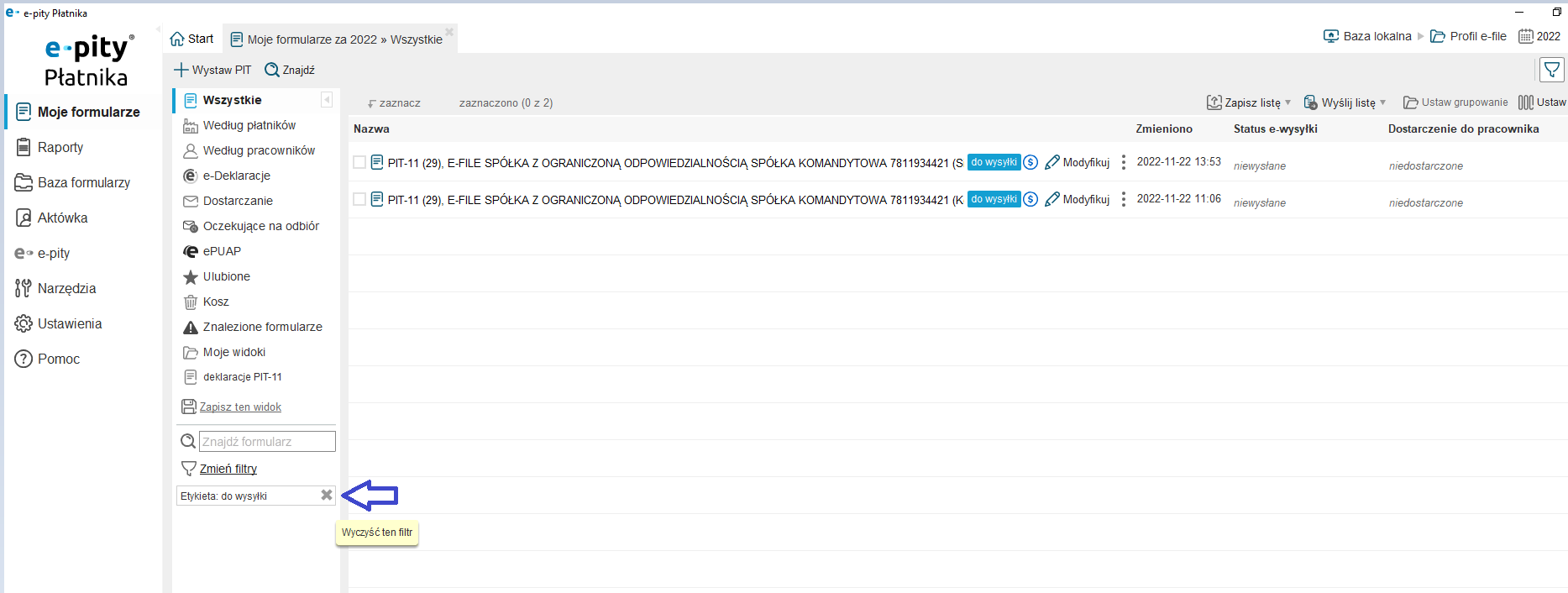Click Zmień filtry link
The width and height of the screenshot is (1568, 593).
(x=228, y=469)
